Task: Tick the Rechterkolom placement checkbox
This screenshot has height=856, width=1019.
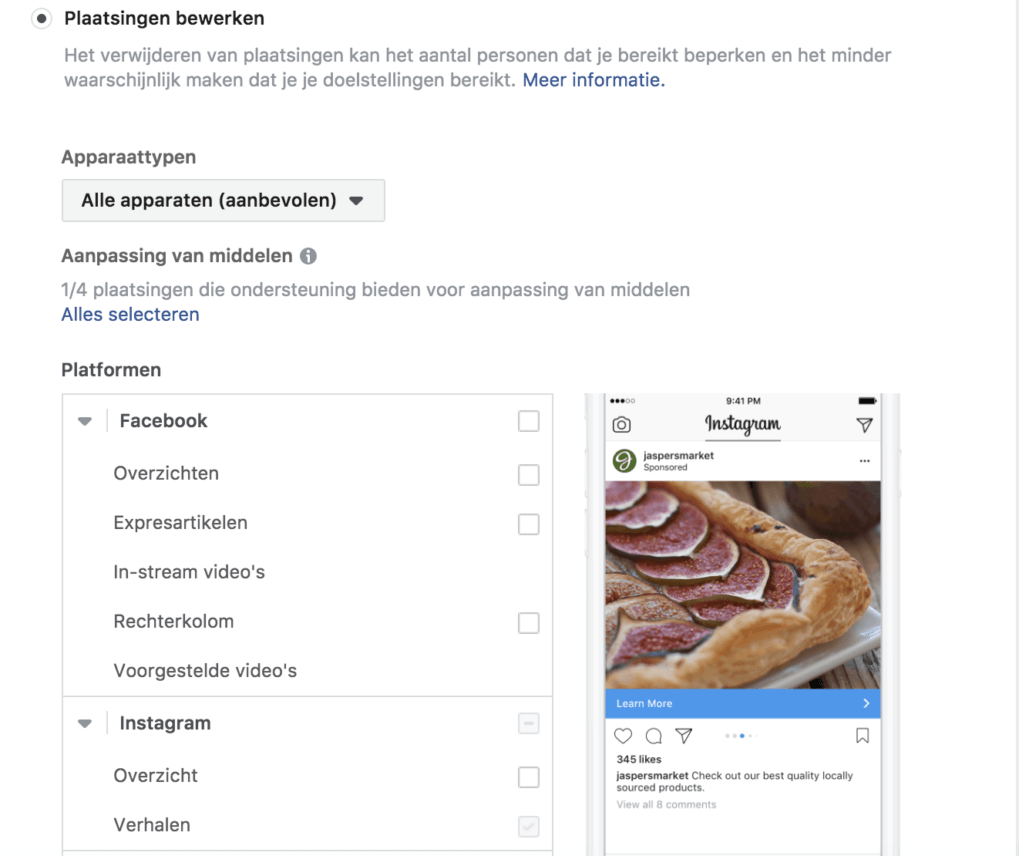Action: pos(528,623)
